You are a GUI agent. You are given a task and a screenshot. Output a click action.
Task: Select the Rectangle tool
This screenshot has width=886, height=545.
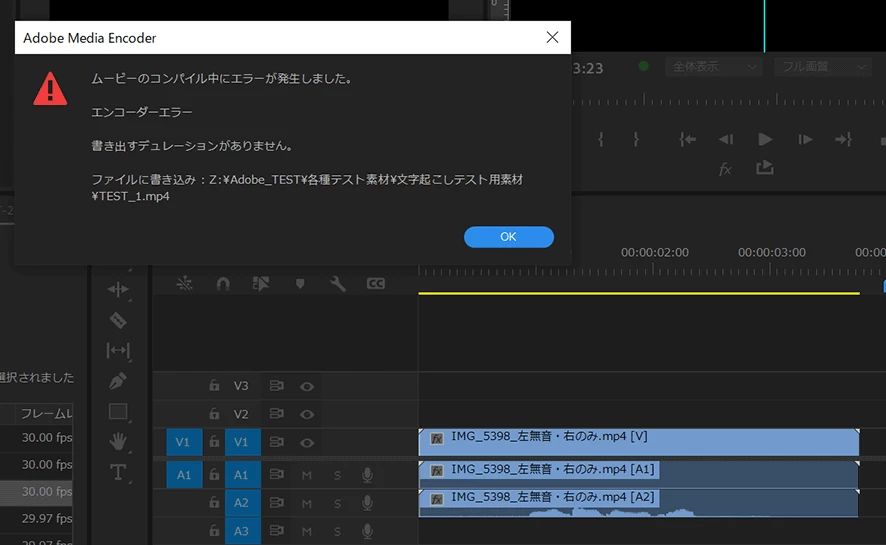point(118,412)
